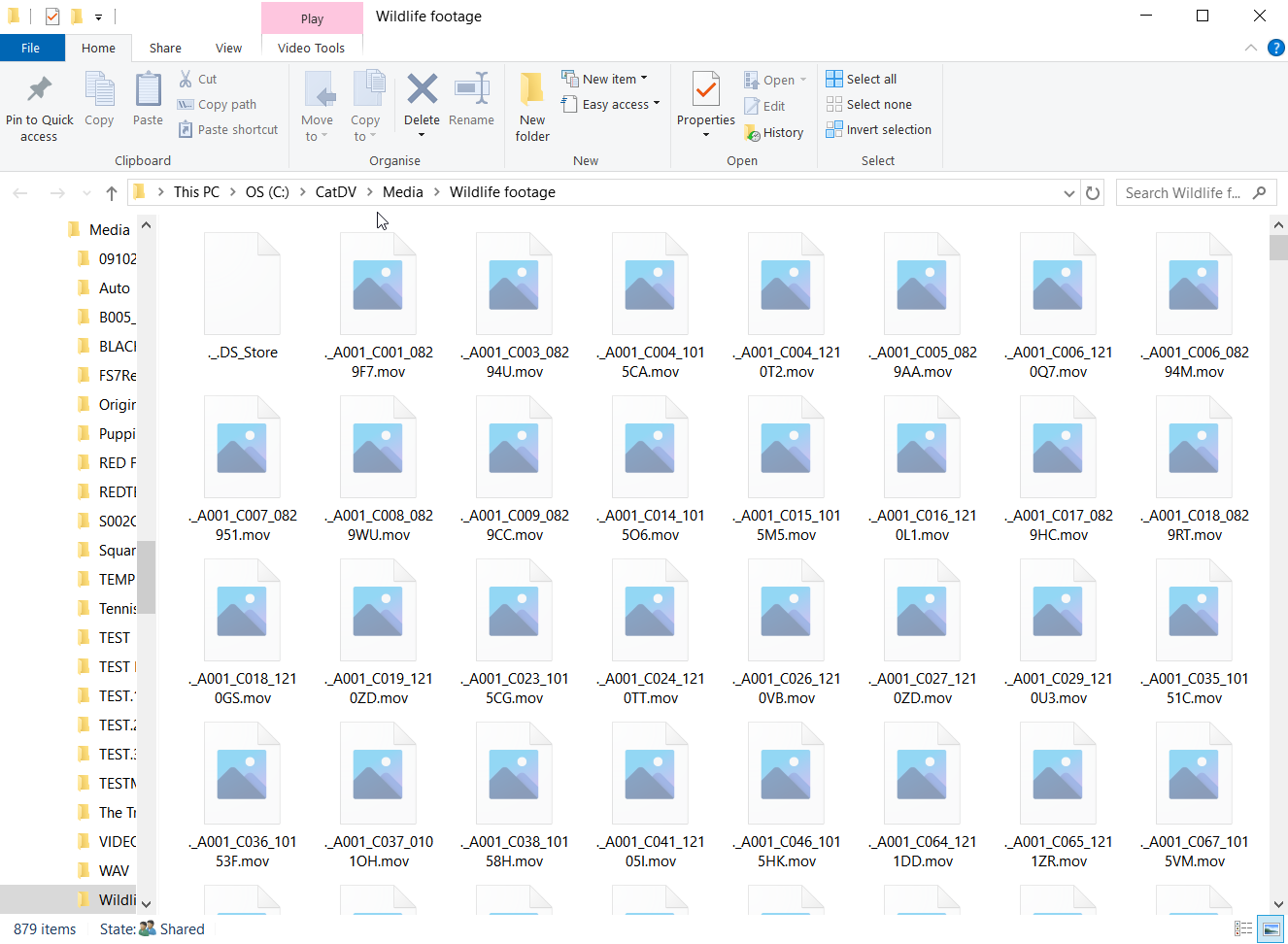Image resolution: width=1288 pixels, height=944 pixels.
Task: Select the TEMP folder in sidebar
Action: coord(106,580)
